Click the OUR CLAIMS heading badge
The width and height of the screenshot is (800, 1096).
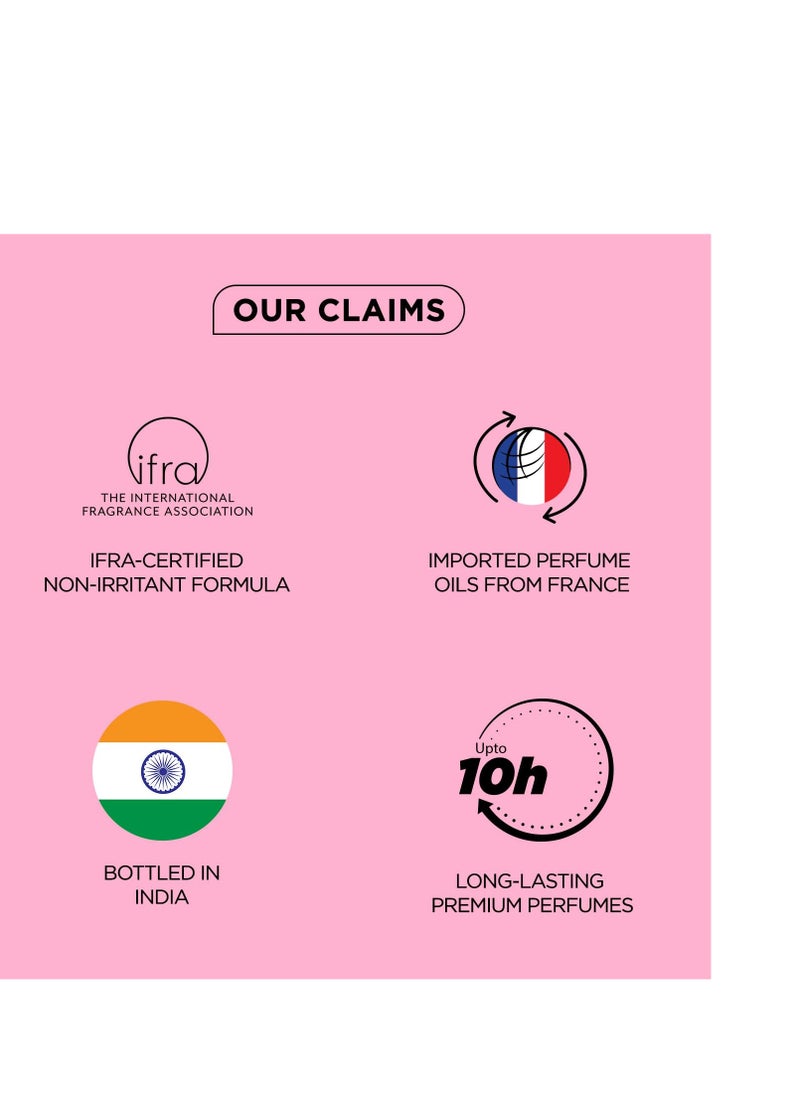[338, 310]
